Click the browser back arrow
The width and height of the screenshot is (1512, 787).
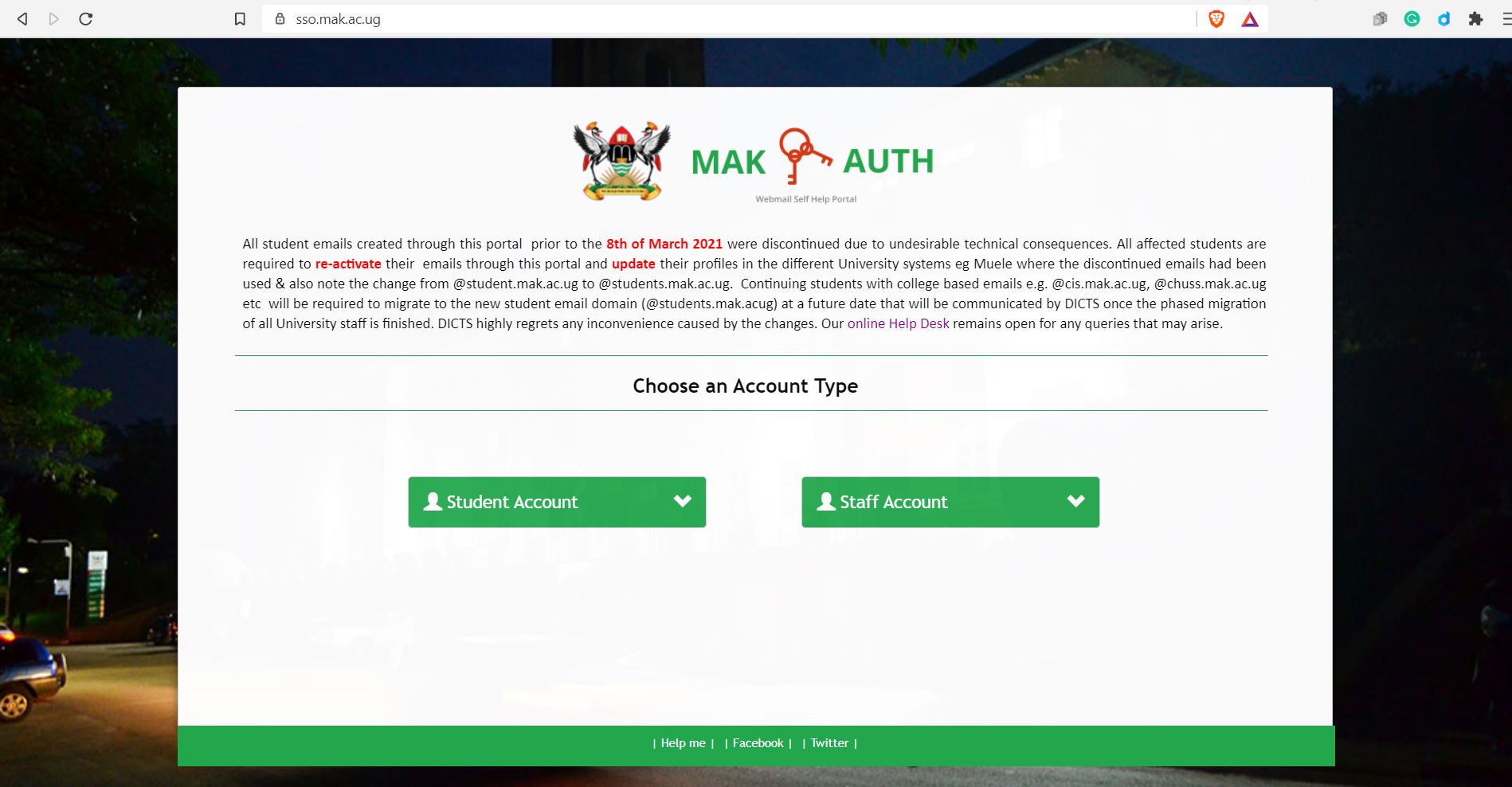click(x=22, y=19)
